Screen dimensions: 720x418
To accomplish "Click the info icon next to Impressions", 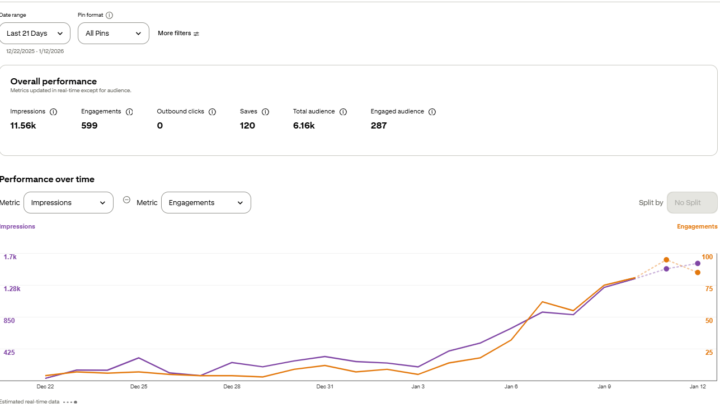I will point(53,112).
